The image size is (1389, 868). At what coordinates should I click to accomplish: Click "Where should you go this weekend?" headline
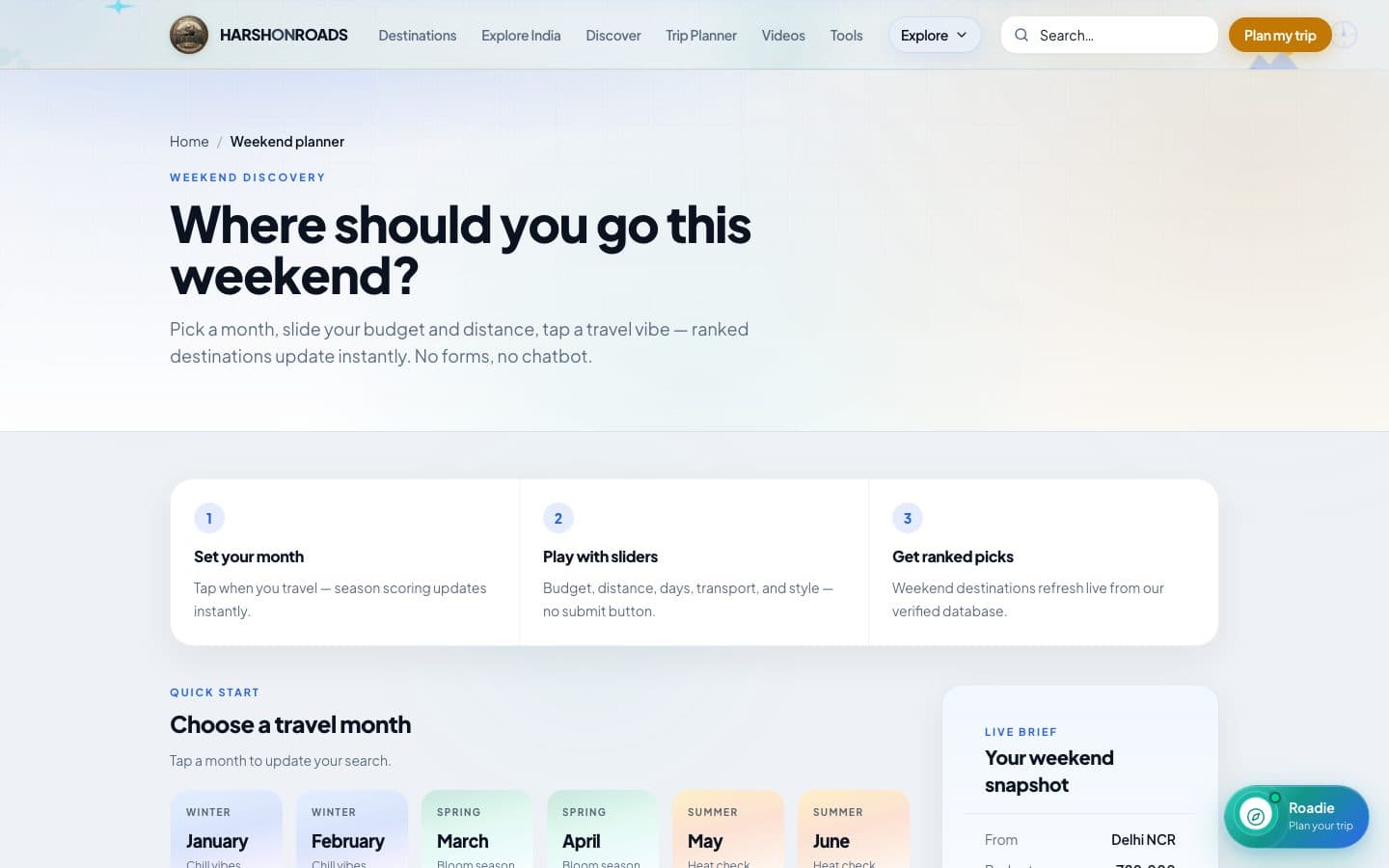tap(460, 250)
